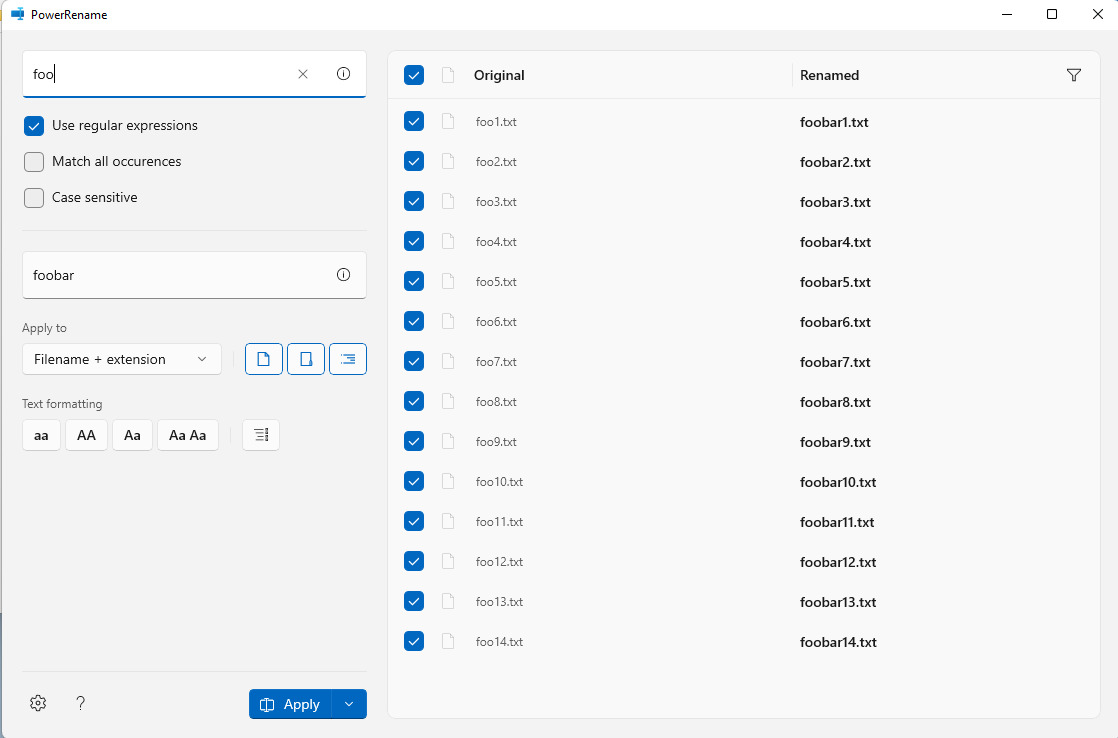Uncheck the foo7.txt file checkbox
This screenshot has width=1118, height=738.
tap(414, 361)
